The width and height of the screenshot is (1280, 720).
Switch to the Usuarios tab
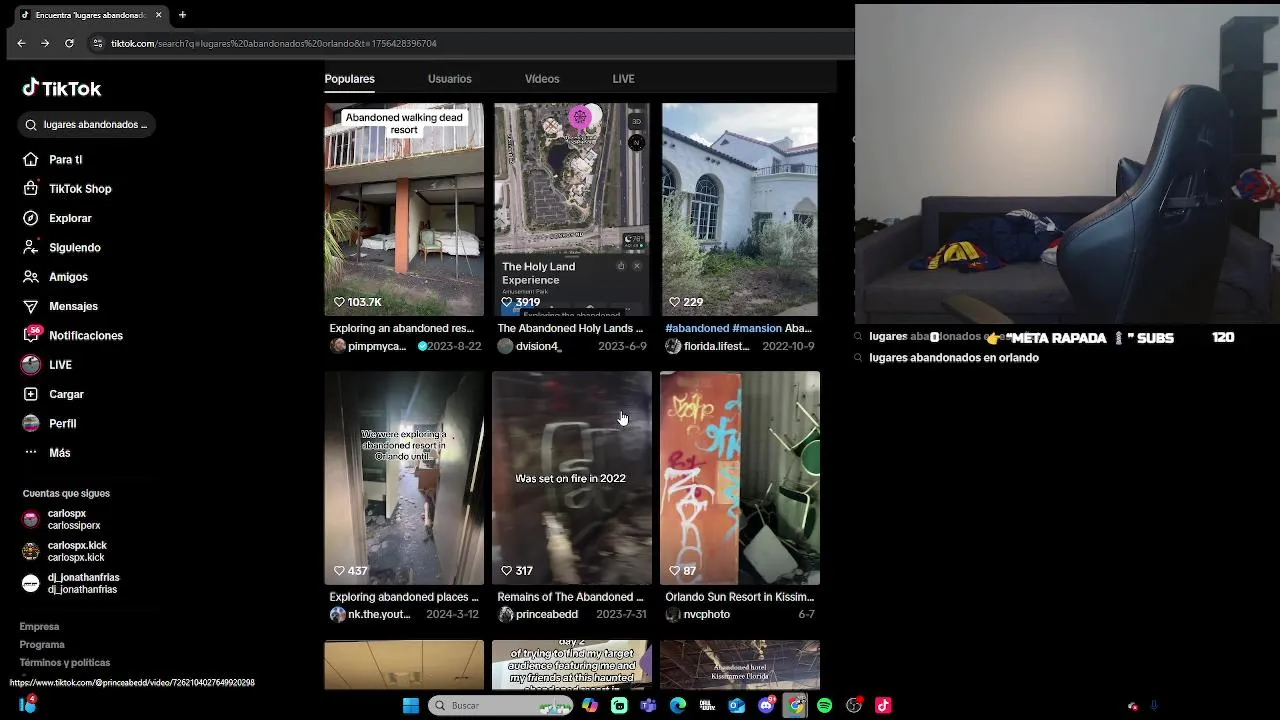pos(449,79)
